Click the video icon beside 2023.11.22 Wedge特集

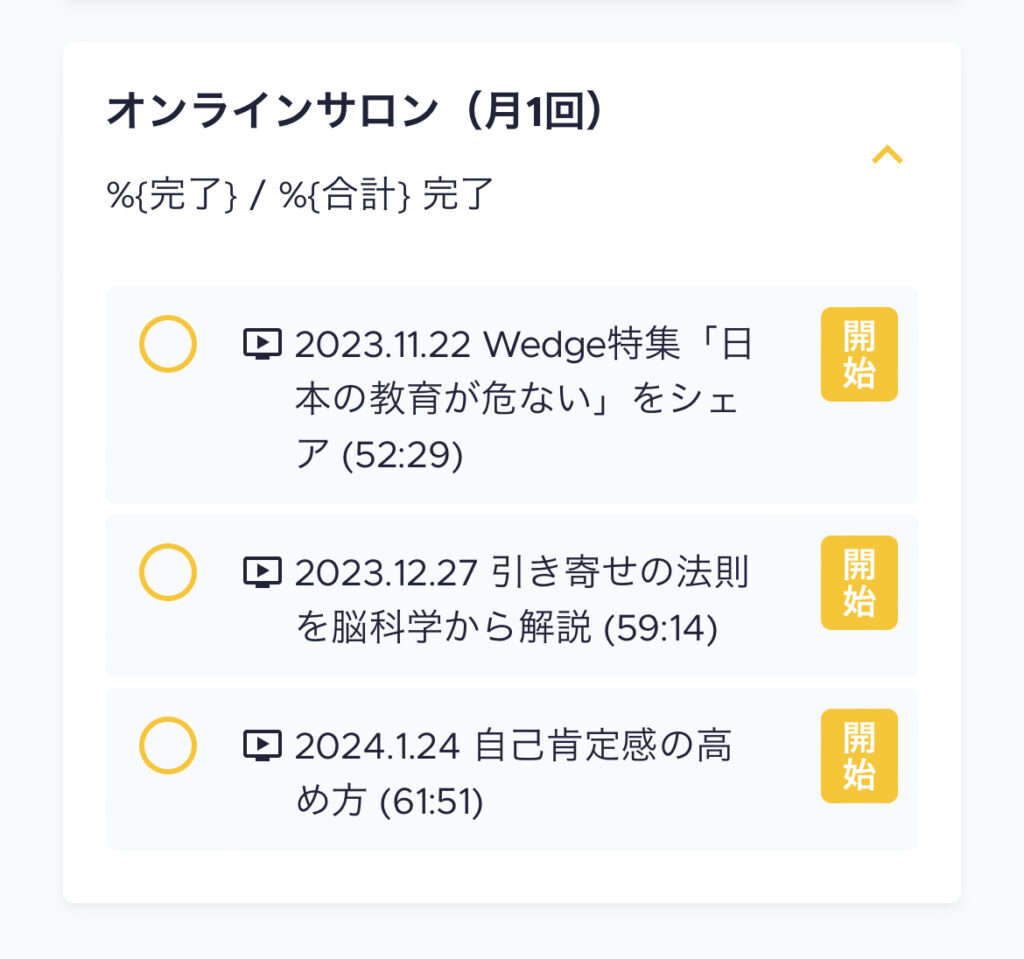pyautogui.click(x=262, y=345)
